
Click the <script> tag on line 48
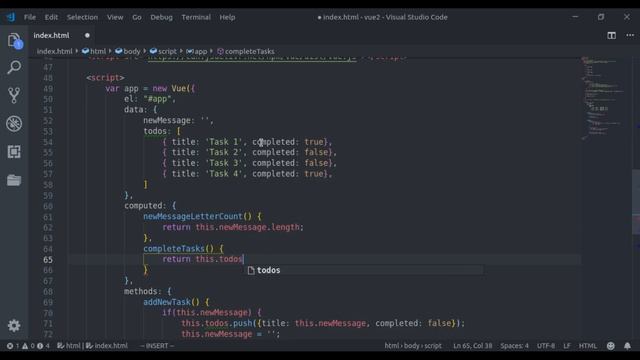point(105,78)
